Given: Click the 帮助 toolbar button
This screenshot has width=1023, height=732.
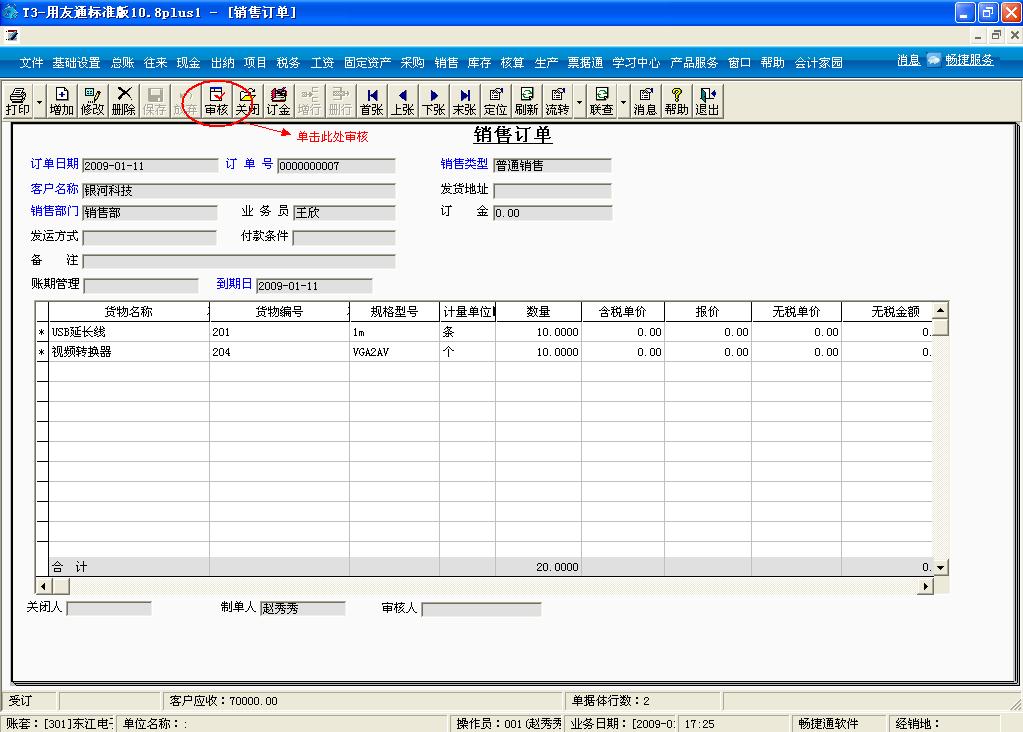Looking at the screenshot, I should click(x=676, y=100).
